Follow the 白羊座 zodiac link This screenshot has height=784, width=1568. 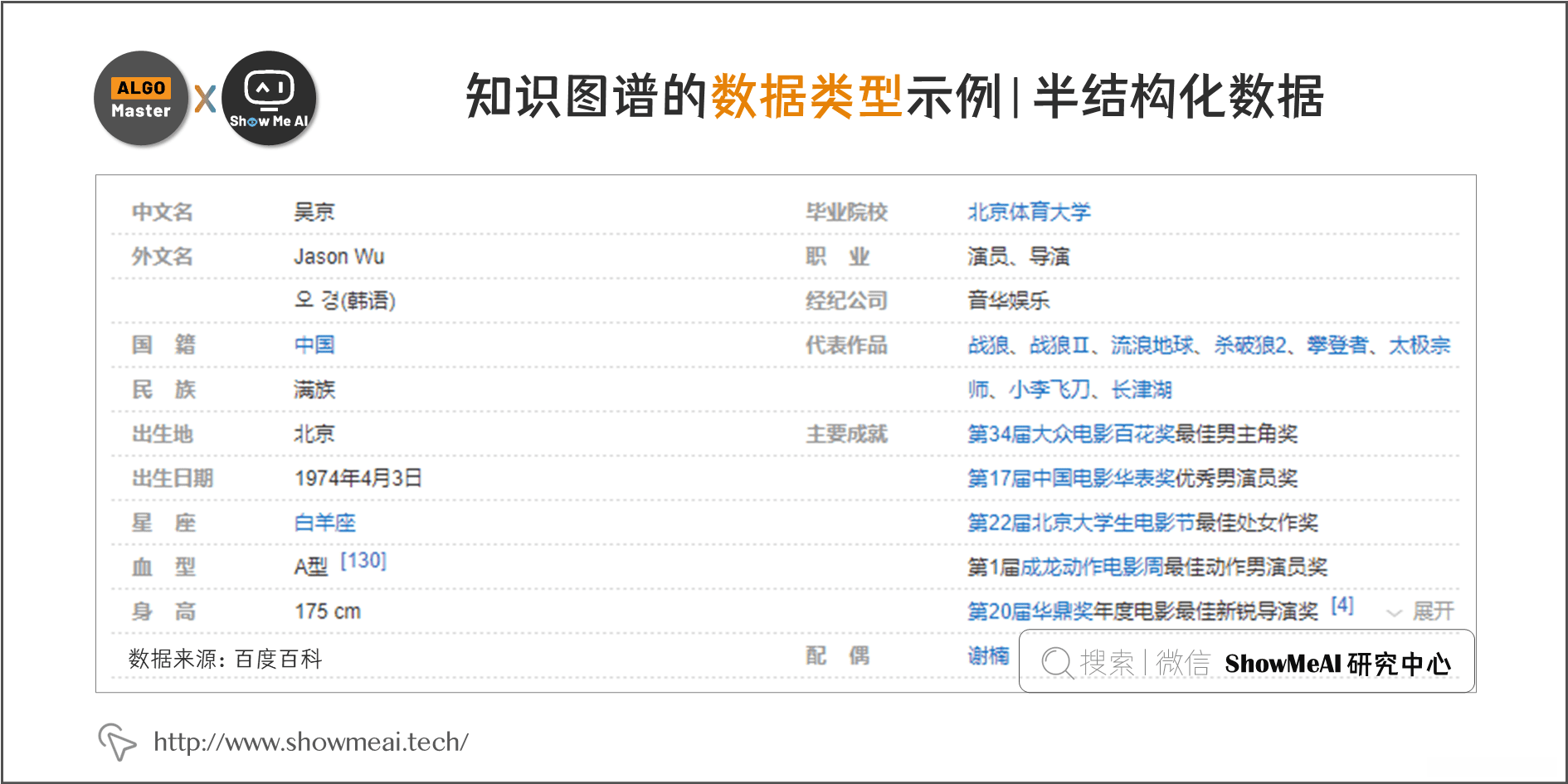pos(325,523)
